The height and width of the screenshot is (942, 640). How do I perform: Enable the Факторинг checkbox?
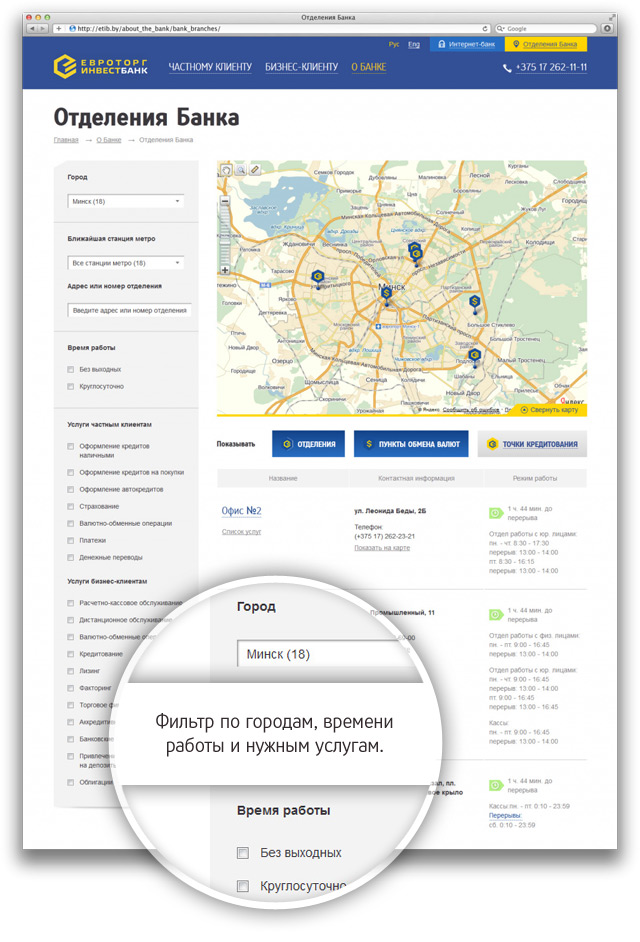(71, 688)
